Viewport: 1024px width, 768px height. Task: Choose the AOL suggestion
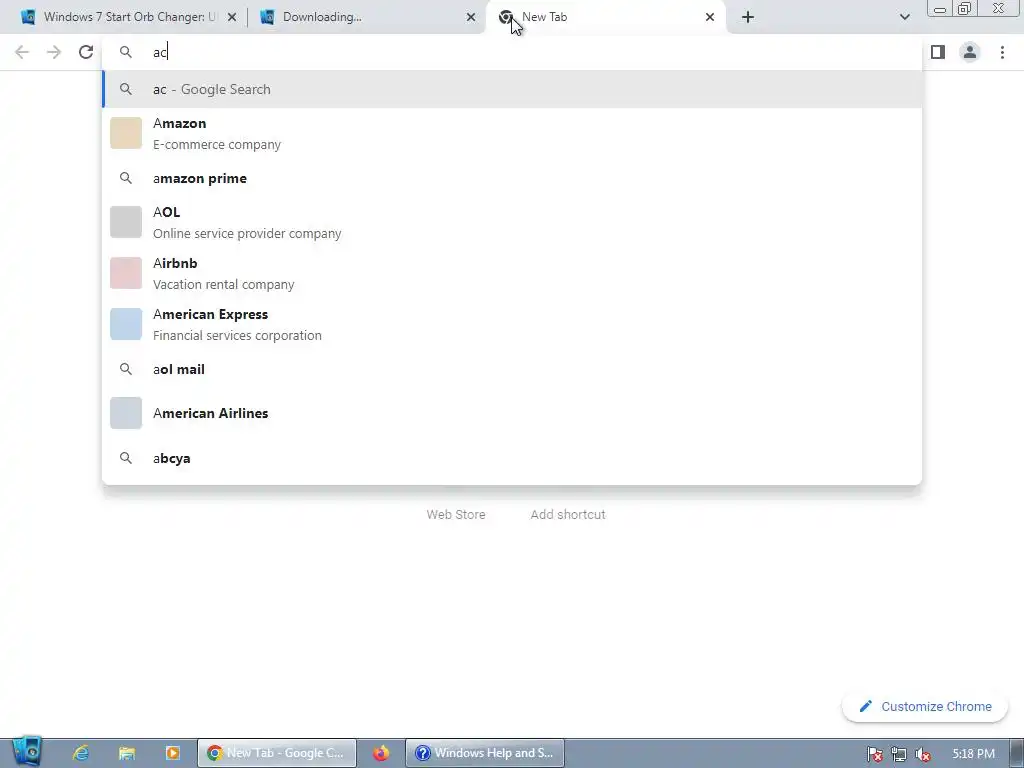pos(513,222)
